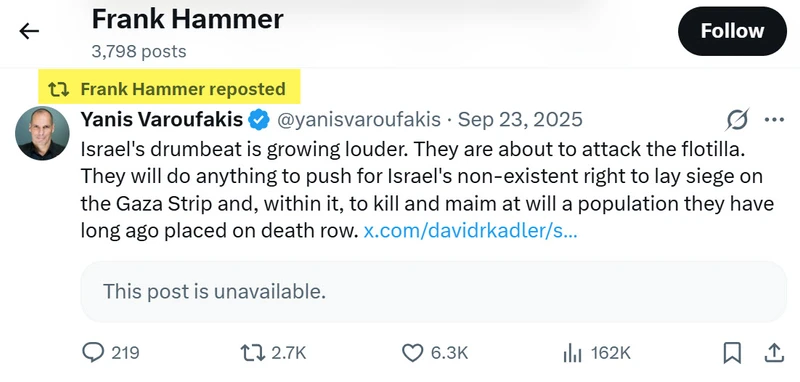Share the post using upload icon
Viewport: 800px width, 382px height.
(773, 352)
